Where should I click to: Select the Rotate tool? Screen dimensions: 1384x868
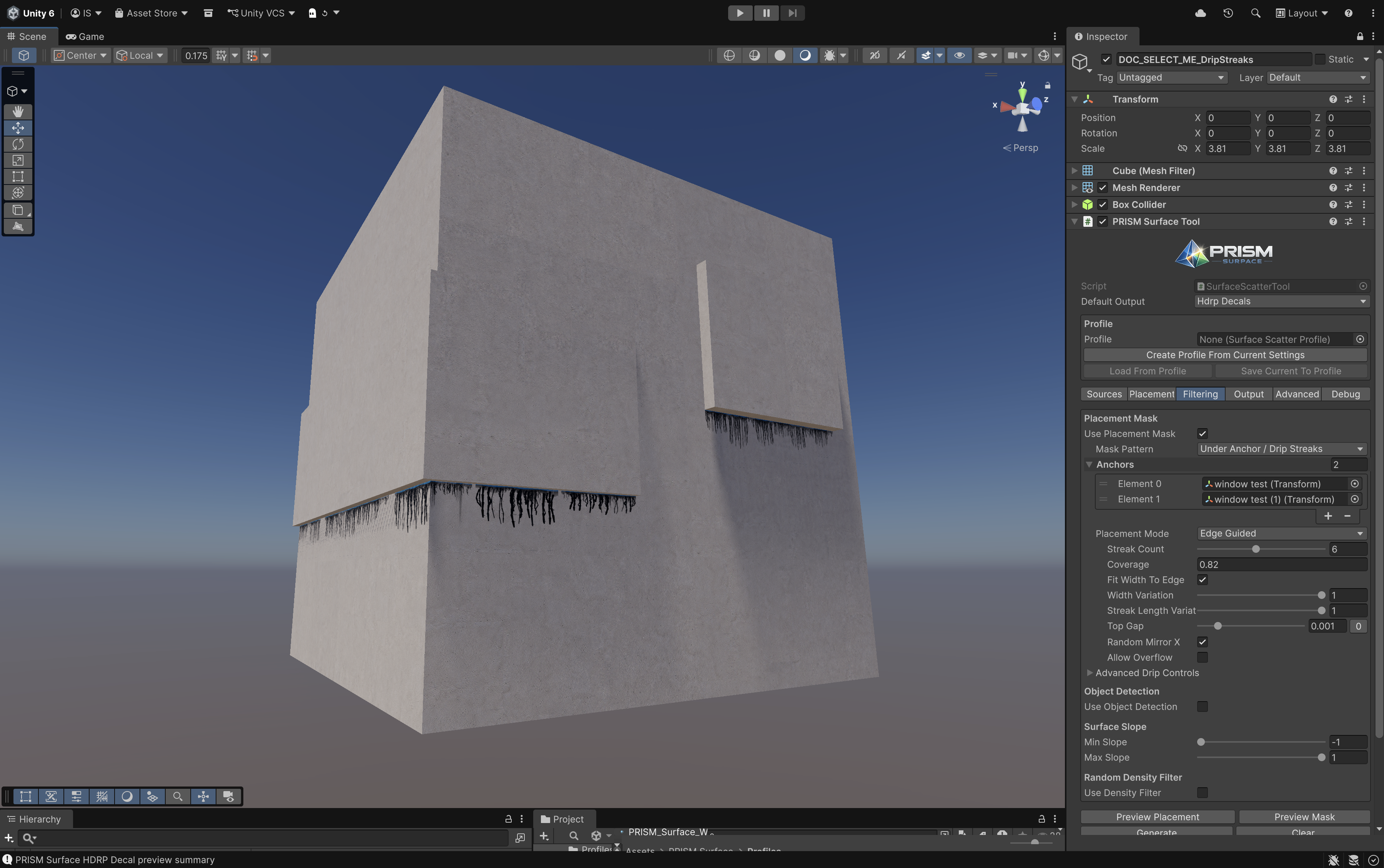click(x=18, y=143)
